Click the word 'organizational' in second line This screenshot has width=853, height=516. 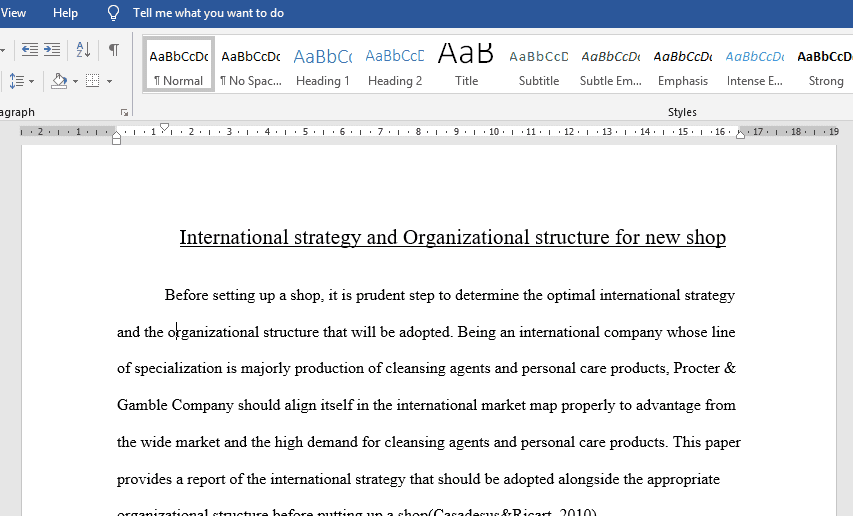coord(213,332)
